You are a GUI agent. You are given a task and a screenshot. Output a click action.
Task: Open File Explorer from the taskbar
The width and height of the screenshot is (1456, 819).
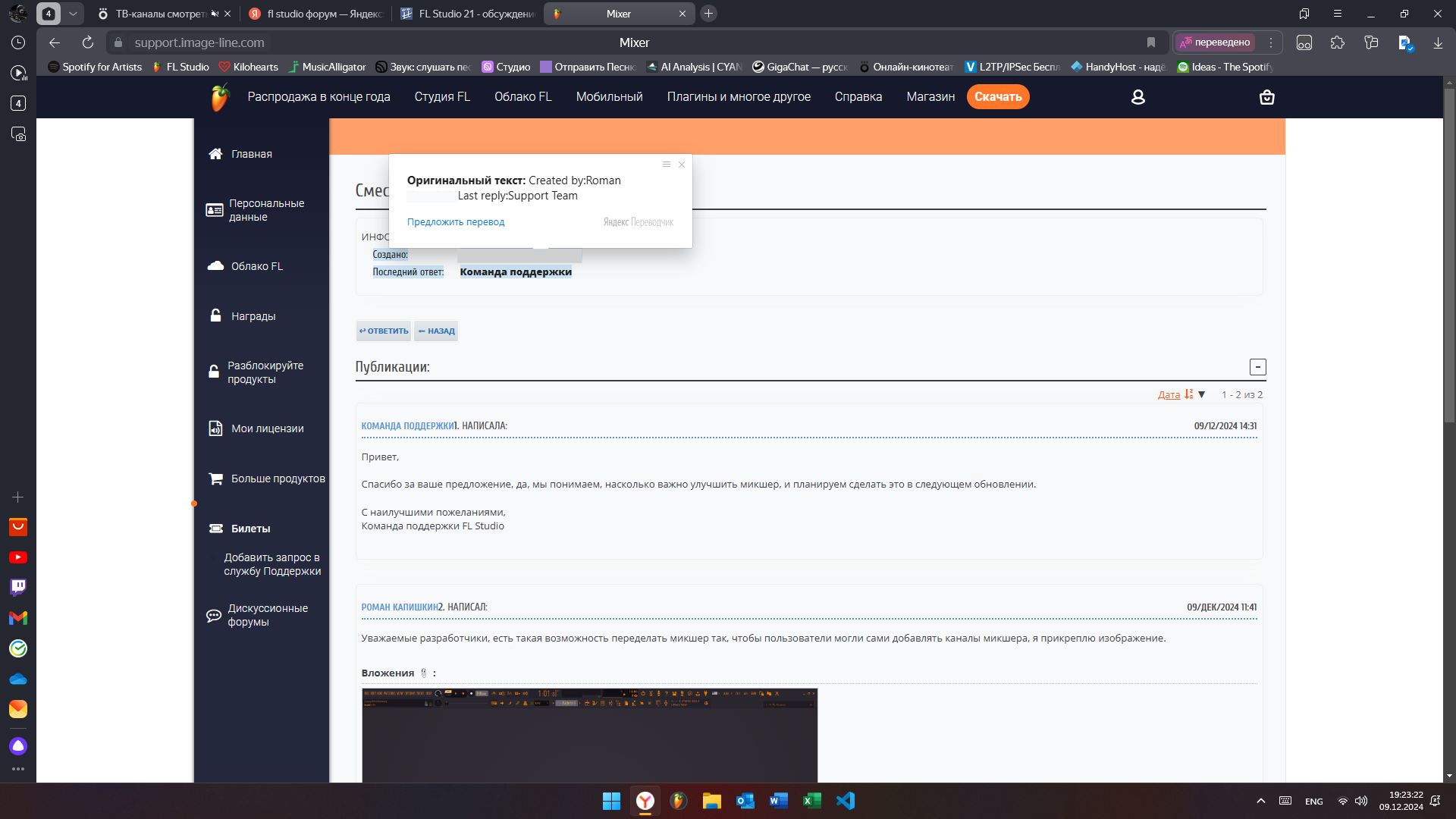[x=711, y=801]
